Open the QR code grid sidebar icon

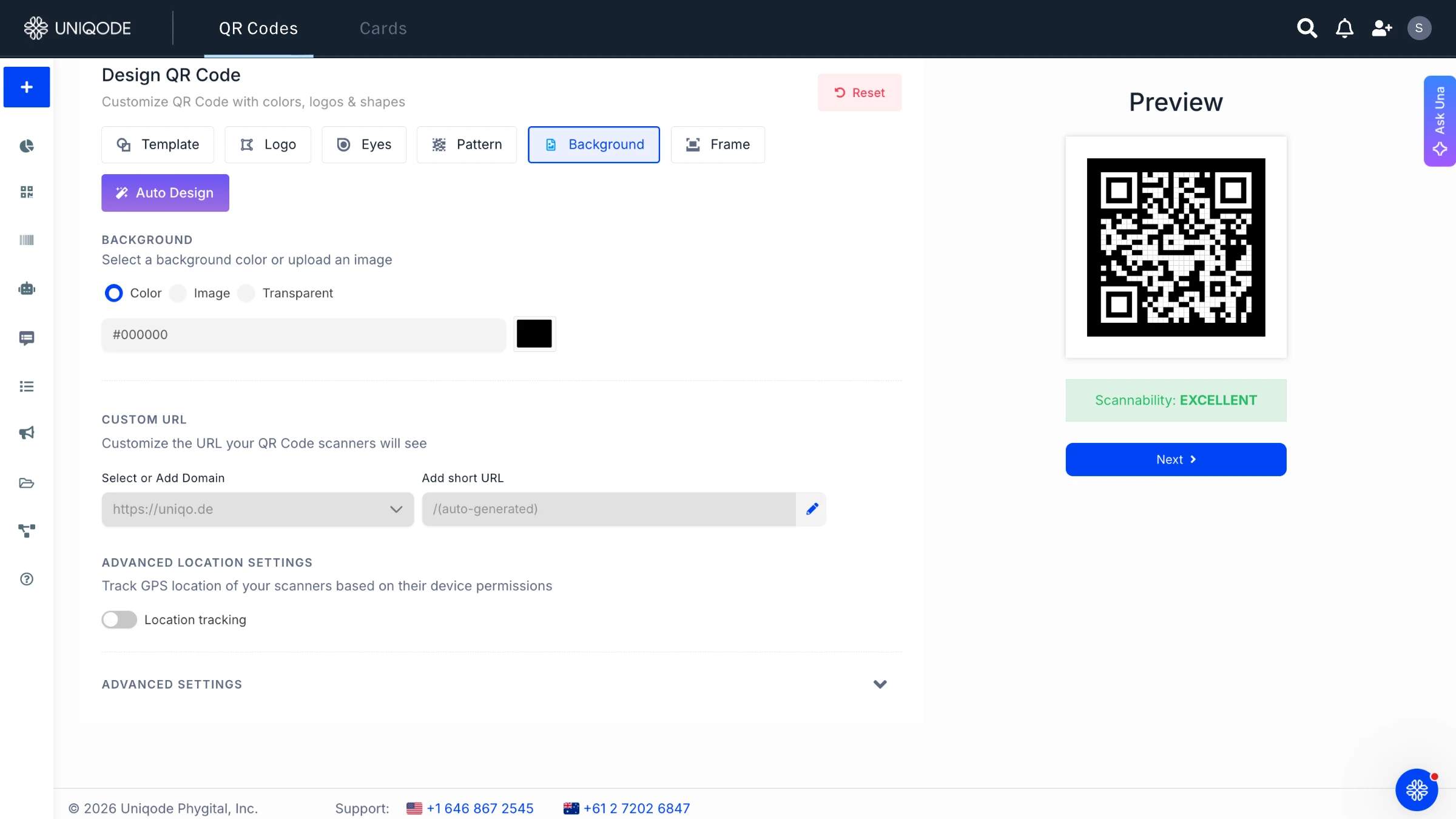pos(27,192)
